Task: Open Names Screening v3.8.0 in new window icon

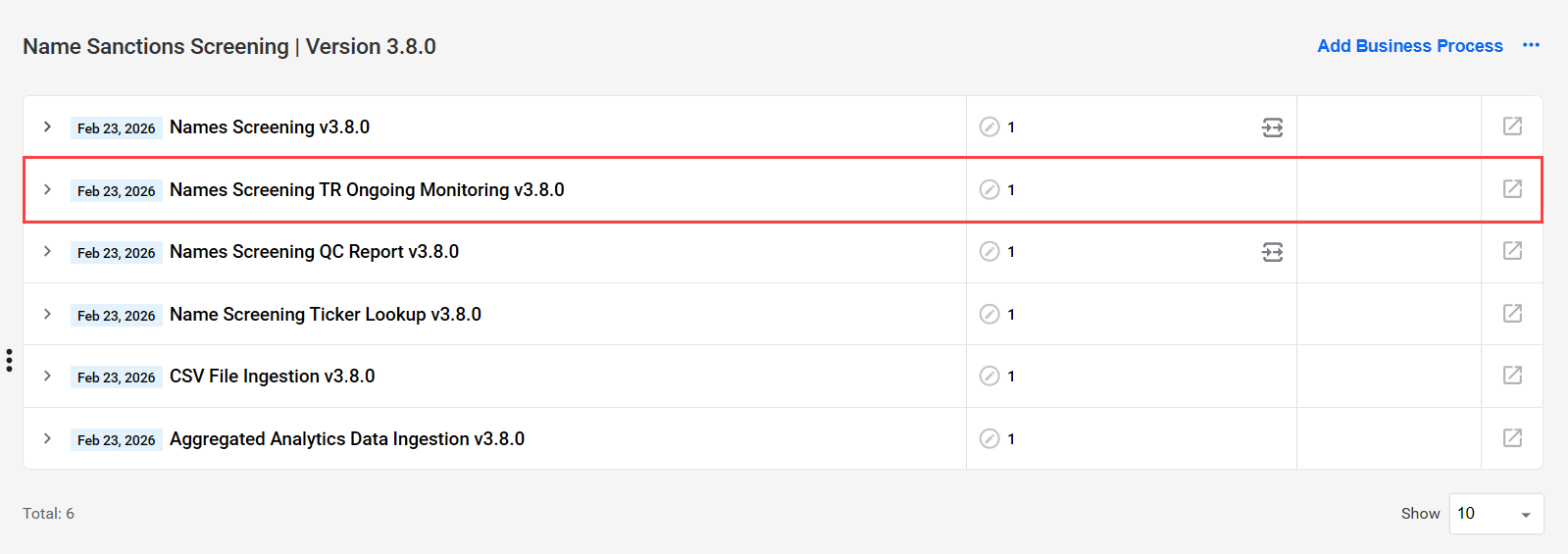Action: coord(1512,126)
